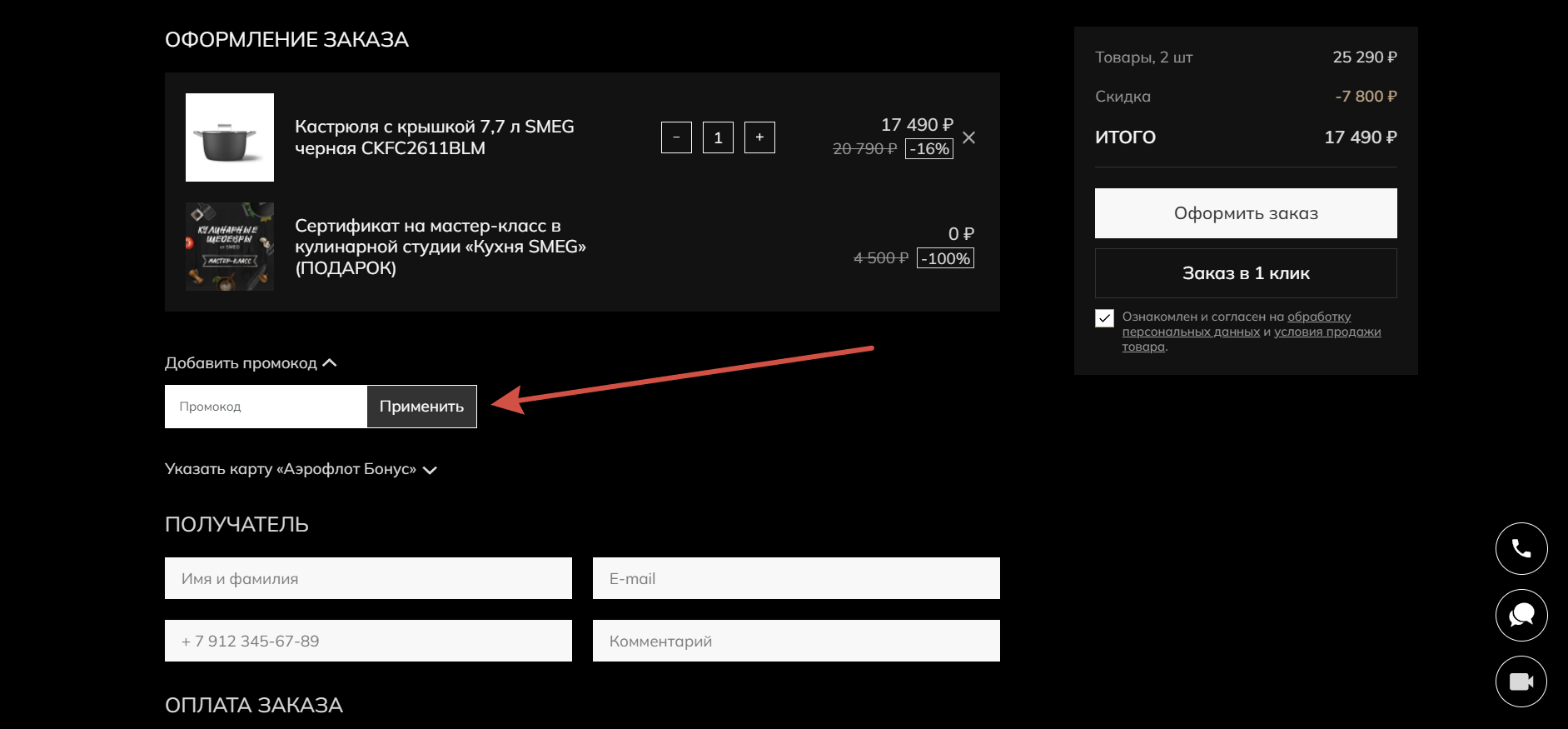Focus the 'Промокод' input field
This screenshot has height=729, width=1568.
point(266,407)
